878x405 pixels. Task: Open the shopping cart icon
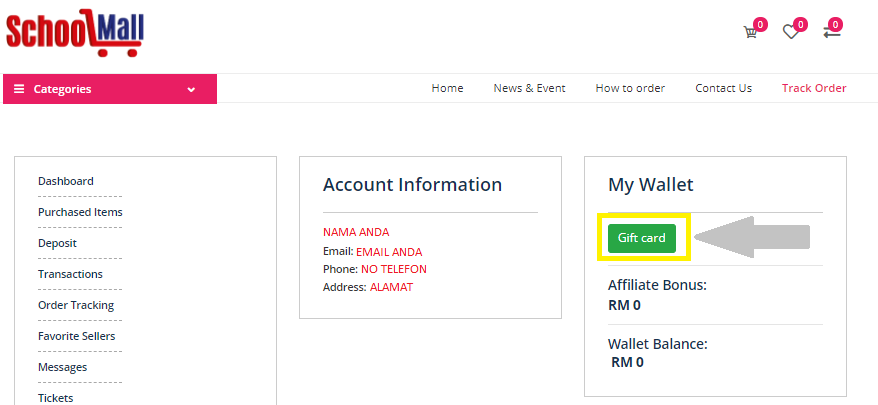750,32
